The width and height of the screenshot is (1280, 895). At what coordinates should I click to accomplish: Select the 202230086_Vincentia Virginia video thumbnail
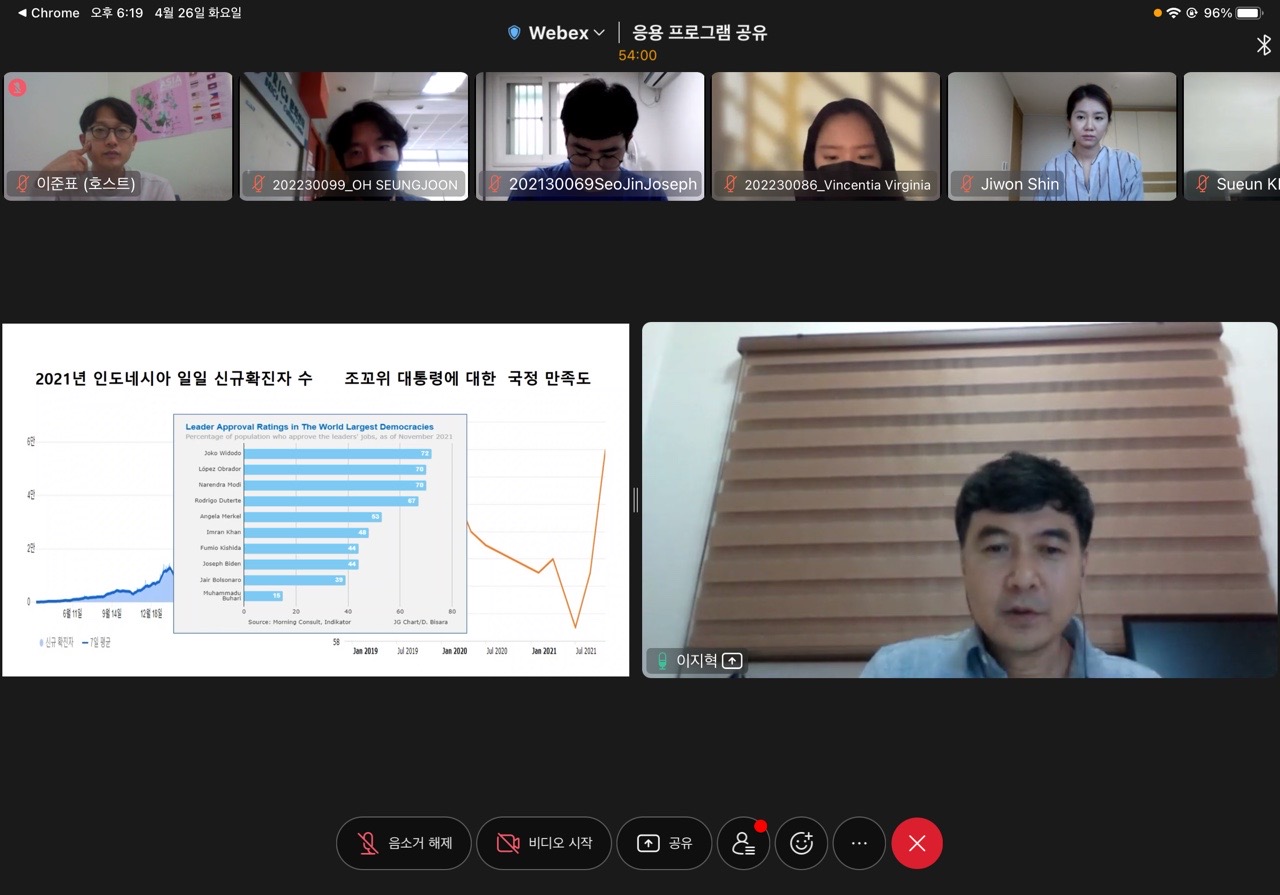click(825, 136)
